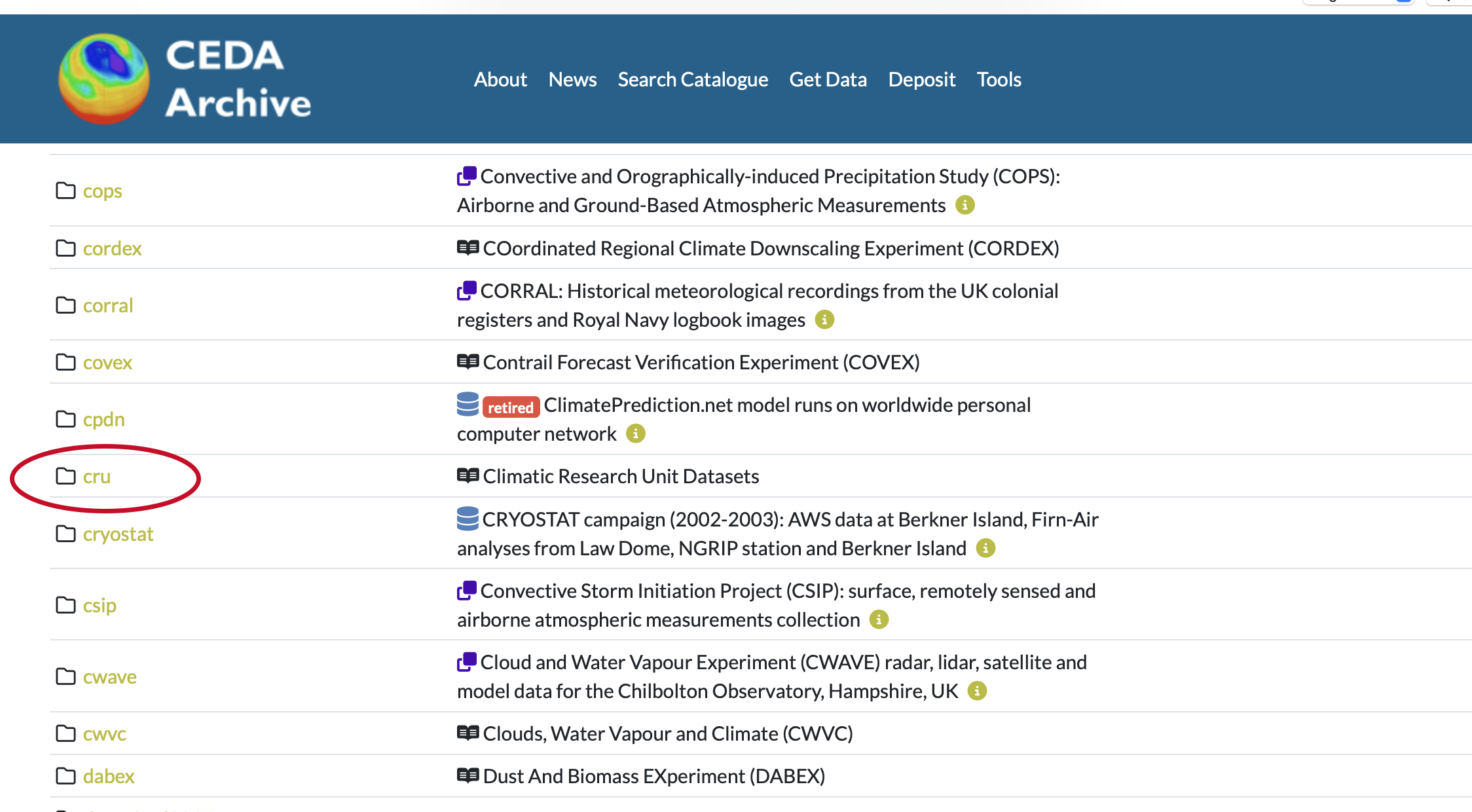1472x812 pixels.
Task: Follow the dabex directory link
Action: (109, 777)
